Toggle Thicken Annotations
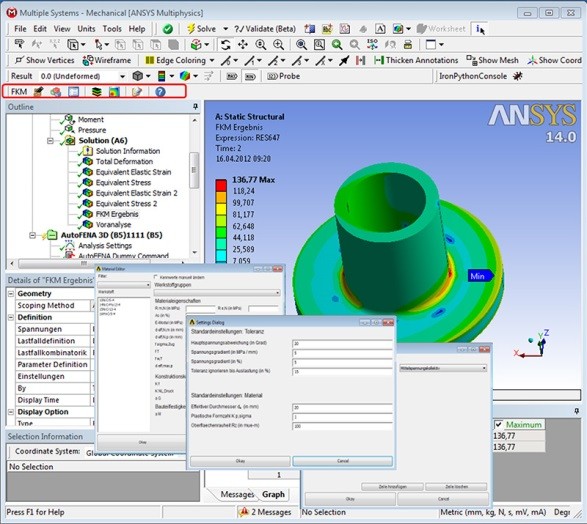The image size is (587, 524). (416, 60)
